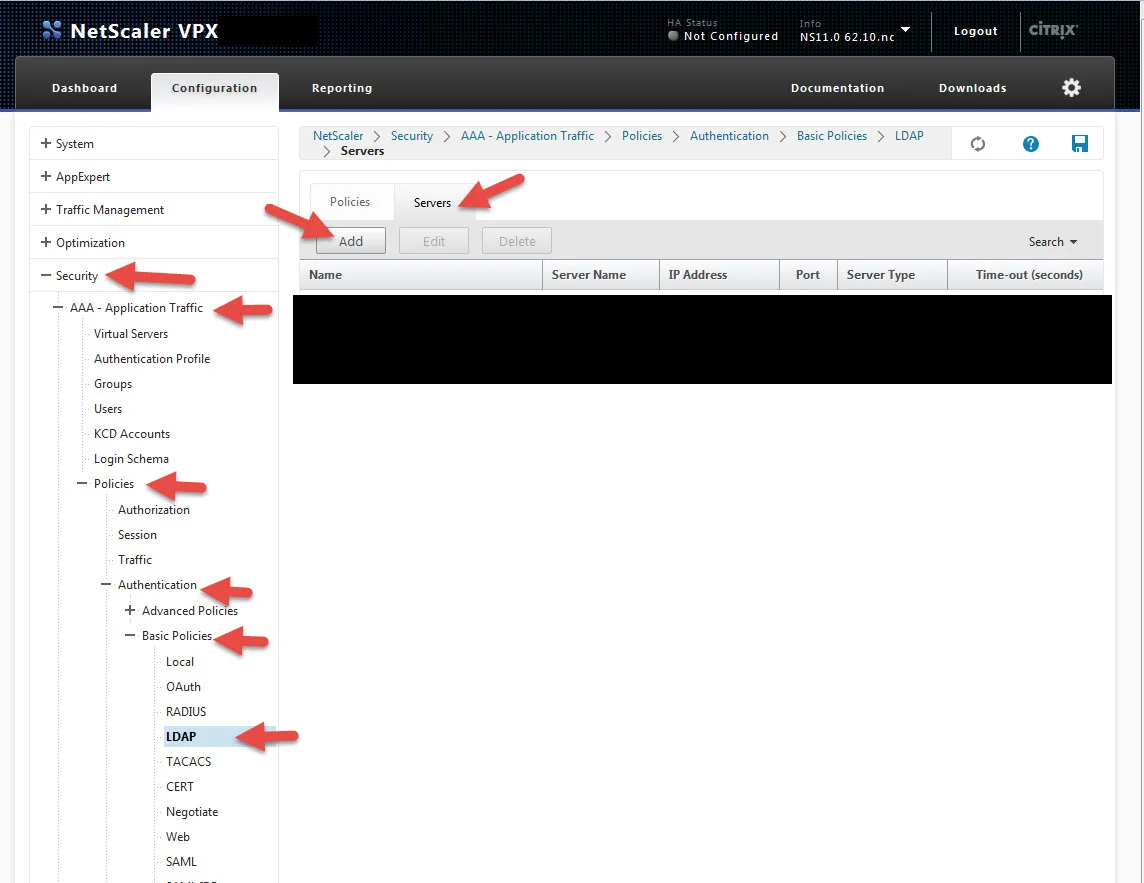
Task: Open the Documentation tab
Action: [x=838, y=88]
